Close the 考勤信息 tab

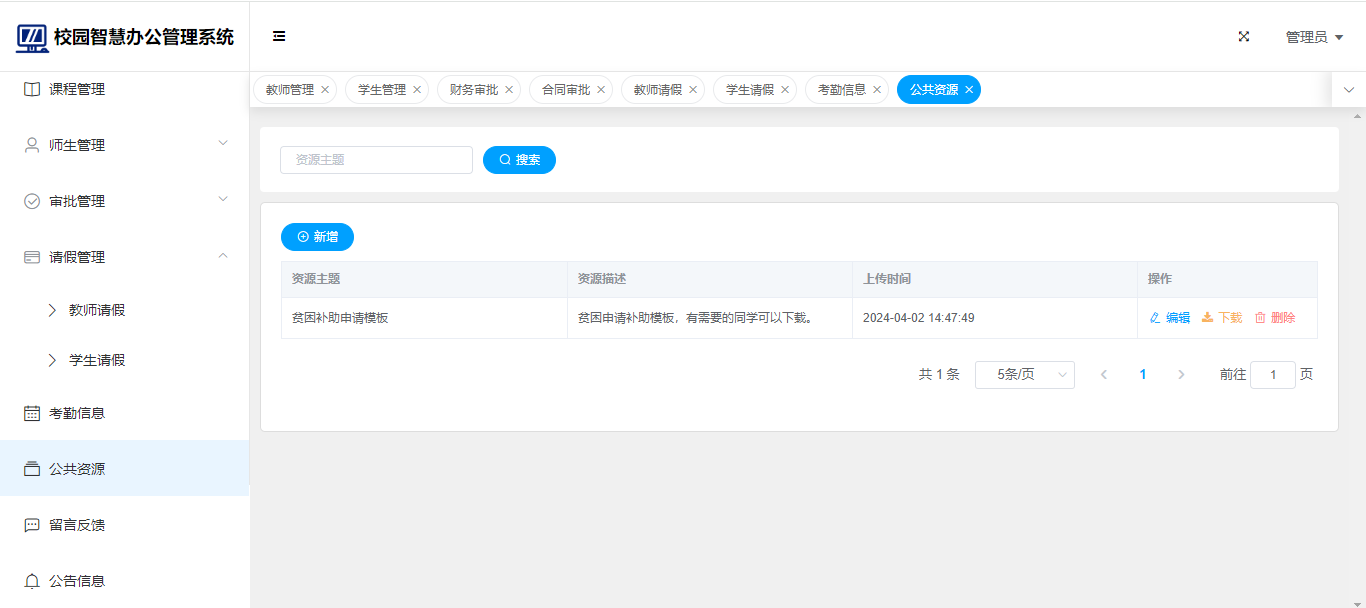click(x=877, y=90)
